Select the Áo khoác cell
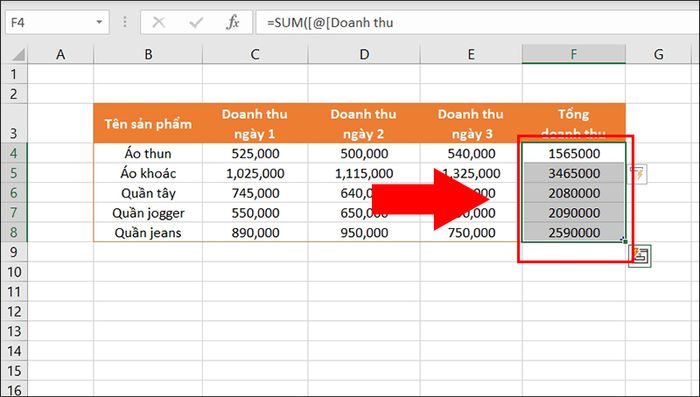The image size is (700, 397). [x=148, y=173]
